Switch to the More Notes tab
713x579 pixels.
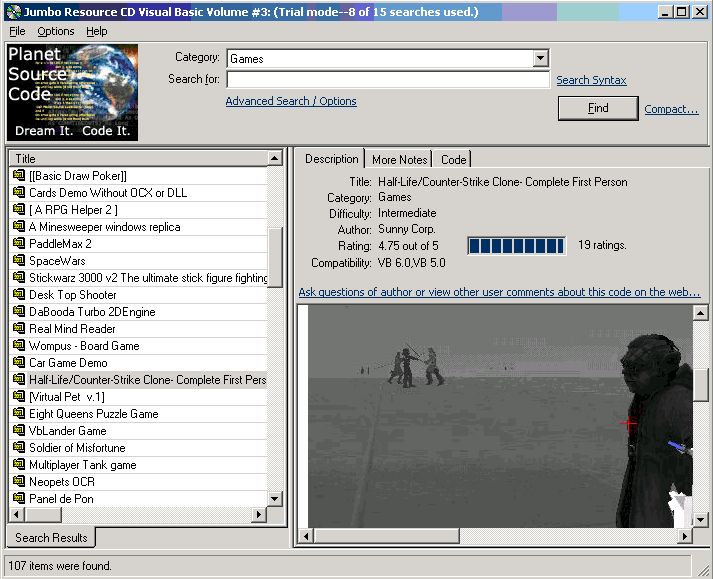pos(399,160)
